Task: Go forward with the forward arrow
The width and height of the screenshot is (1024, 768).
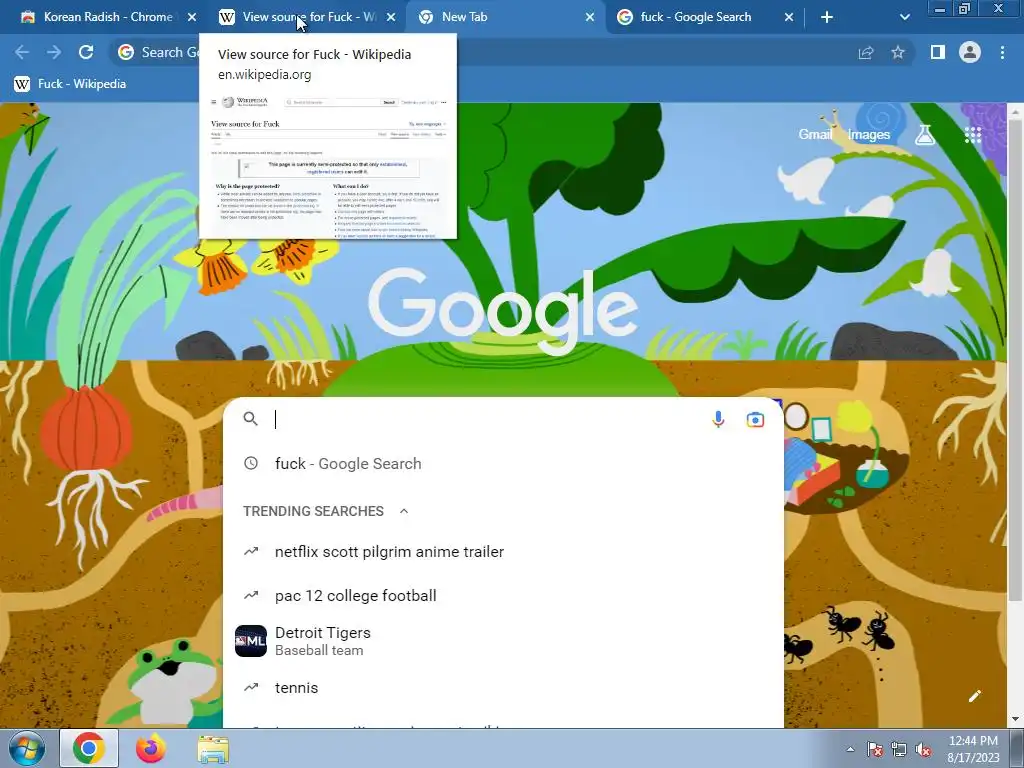Action: 54,52
